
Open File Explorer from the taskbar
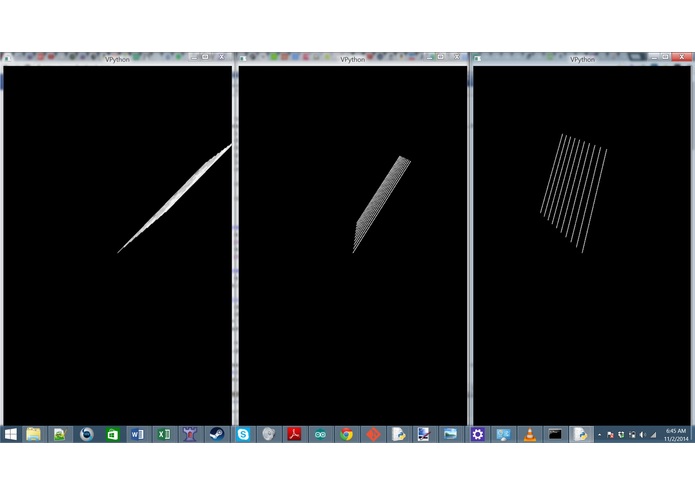pos(33,434)
